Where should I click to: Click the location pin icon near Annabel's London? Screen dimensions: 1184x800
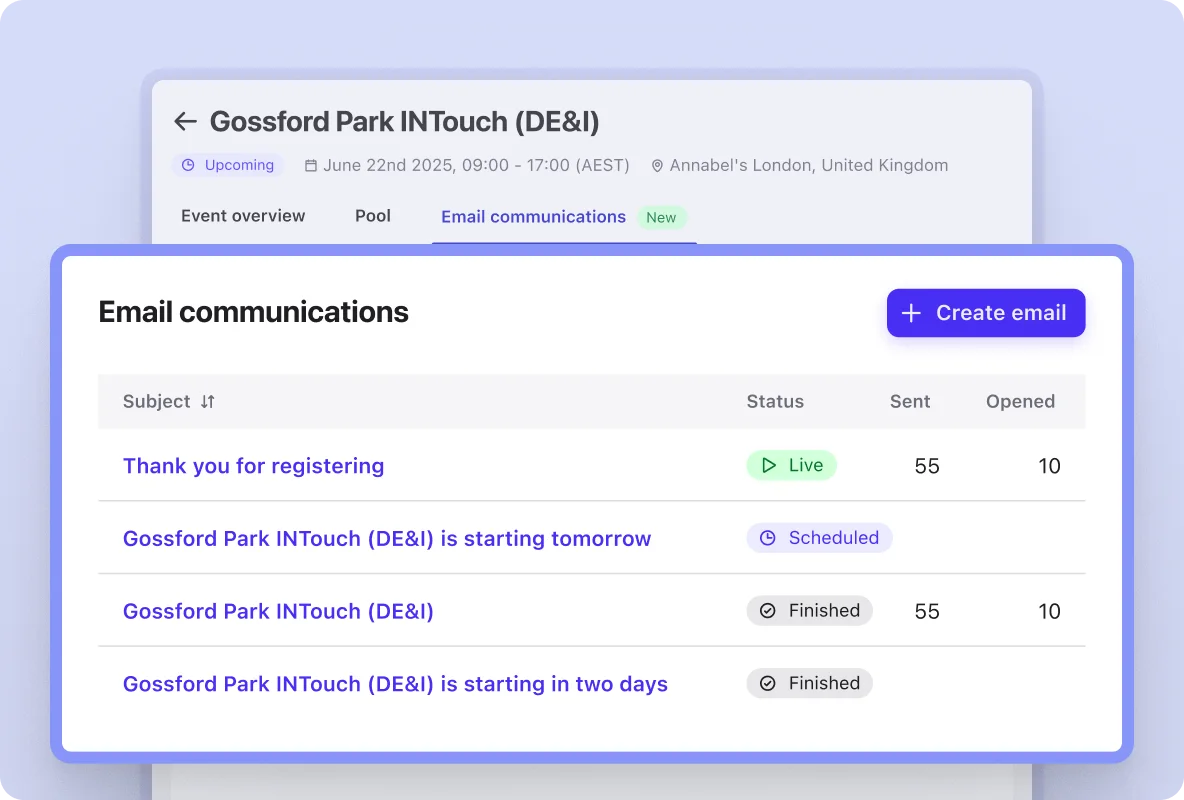pos(657,165)
